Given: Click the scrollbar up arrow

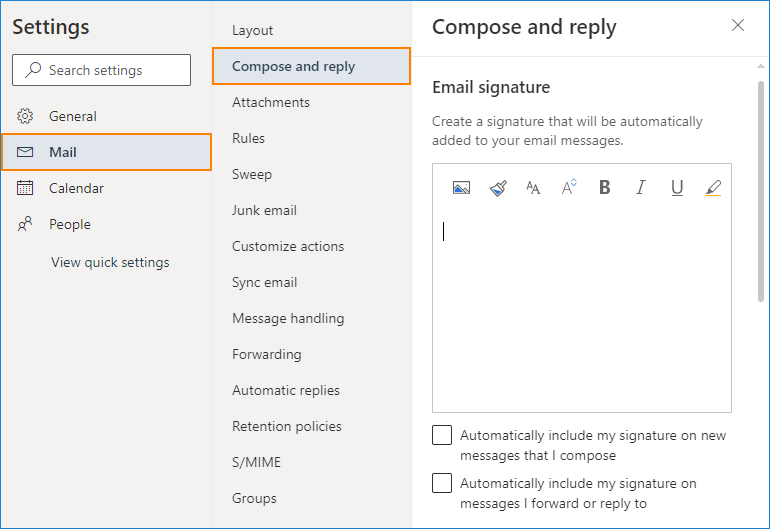Looking at the screenshot, I should [761, 66].
